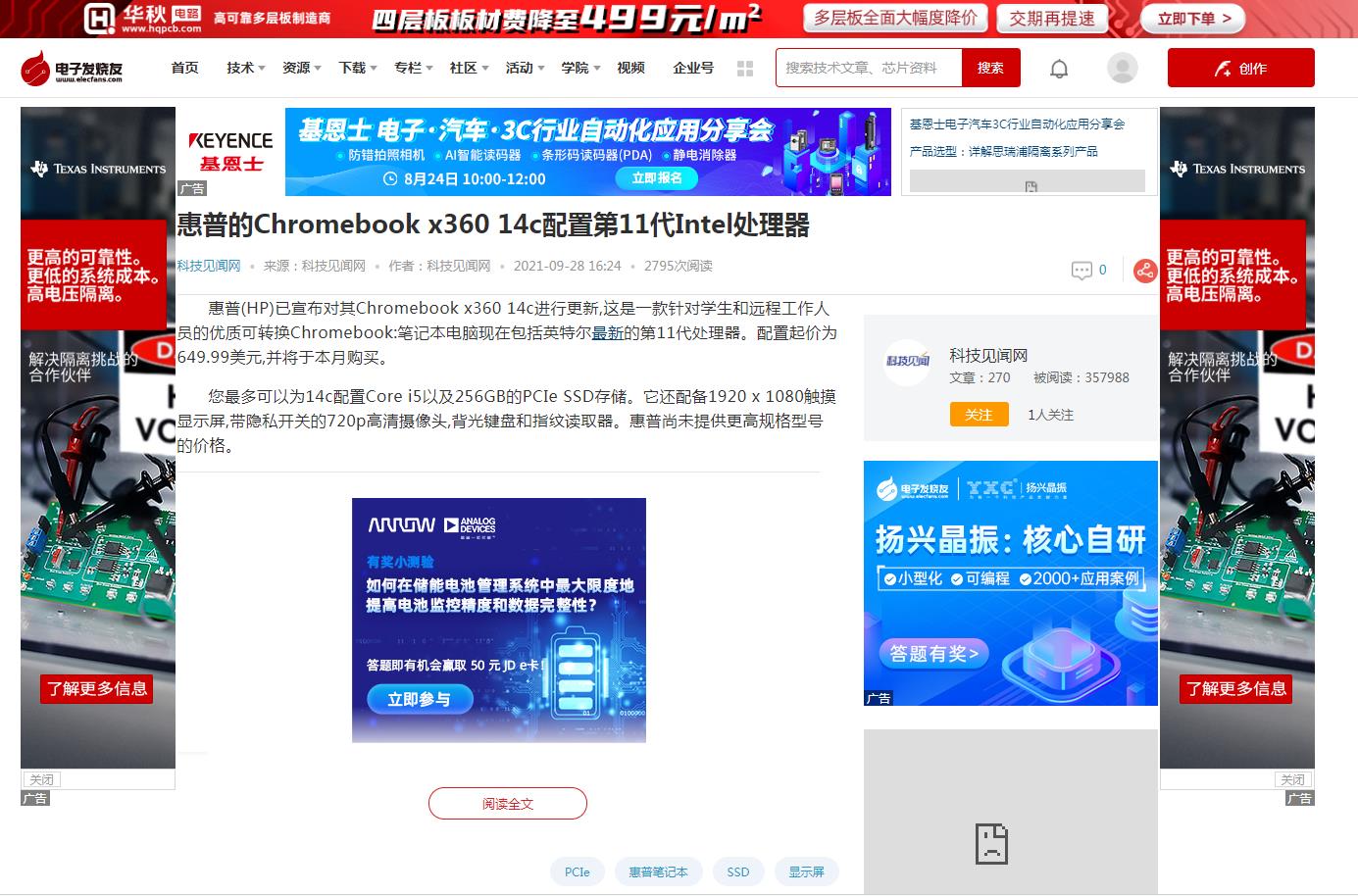The width and height of the screenshot is (1358, 896).
Task: Click the 1人关注 follower count
Action: click(1050, 415)
